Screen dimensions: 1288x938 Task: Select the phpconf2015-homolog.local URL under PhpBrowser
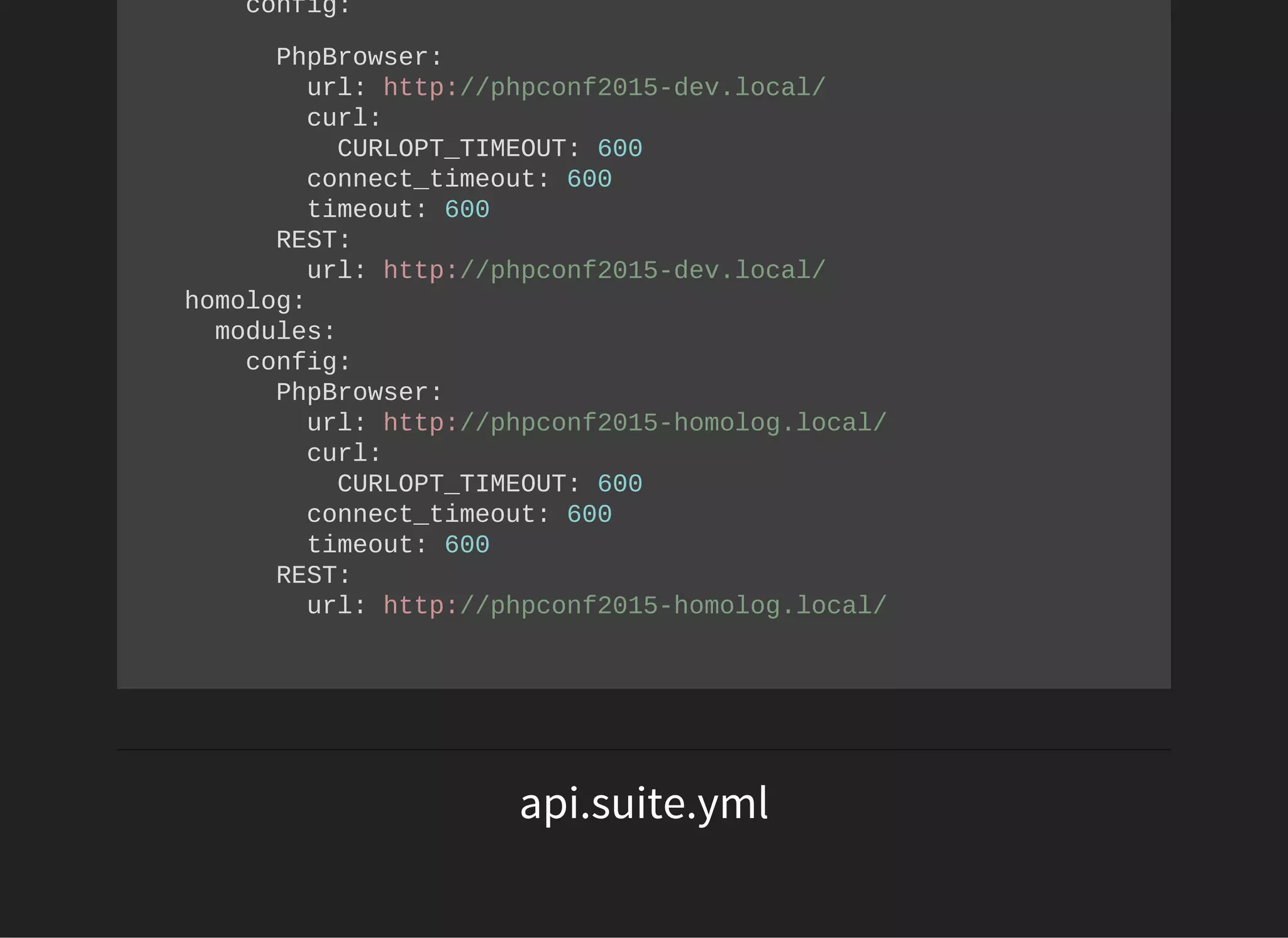pyautogui.click(x=635, y=423)
